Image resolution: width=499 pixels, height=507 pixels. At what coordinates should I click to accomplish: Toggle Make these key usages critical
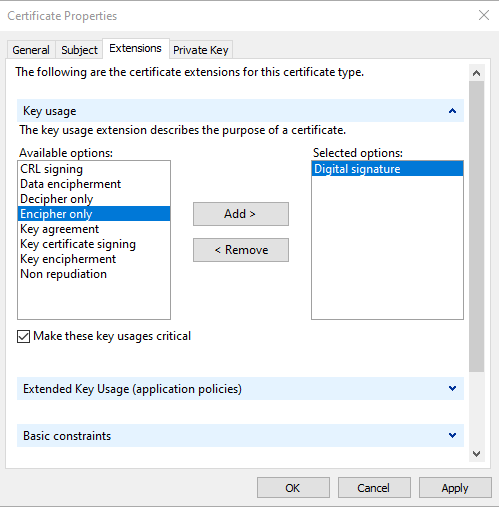click(x=24, y=336)
